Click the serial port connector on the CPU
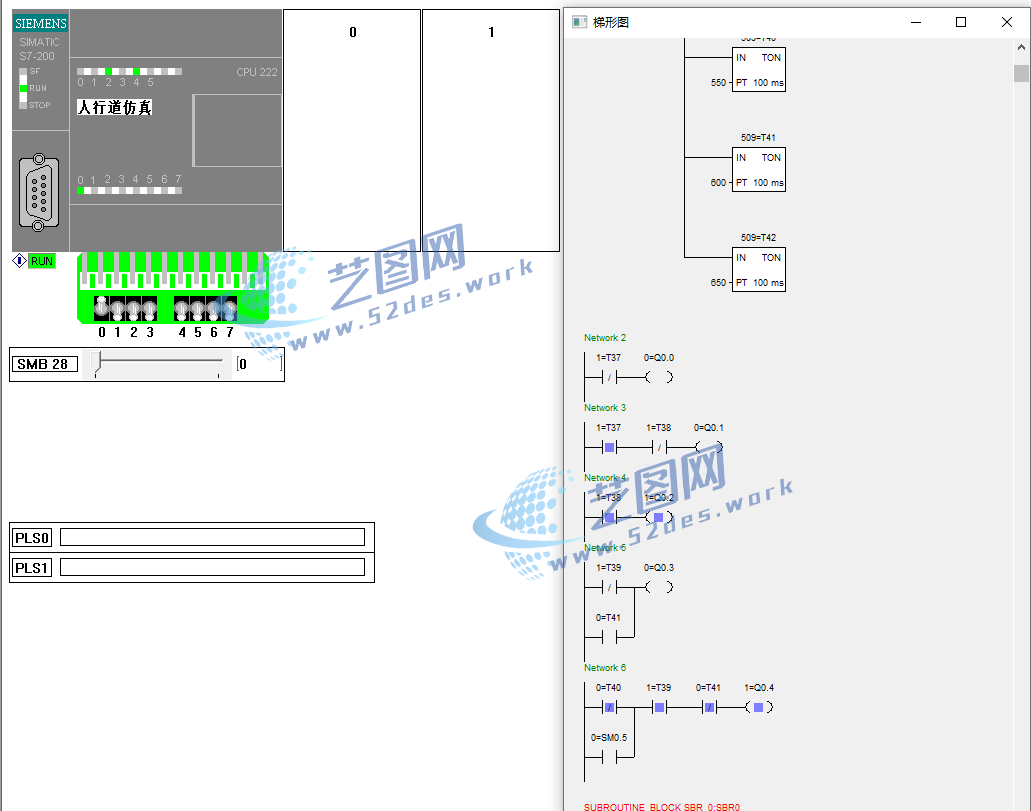Image resolution: width=1031 pixels, height=811 pixels. tap(39, 193)
